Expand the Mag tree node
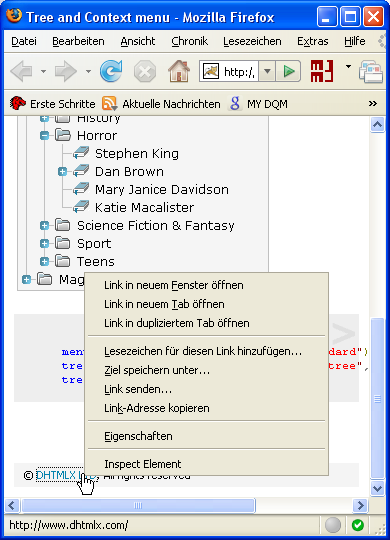Image resolution: width=390 pixels, height=540 pixels. 27,279
